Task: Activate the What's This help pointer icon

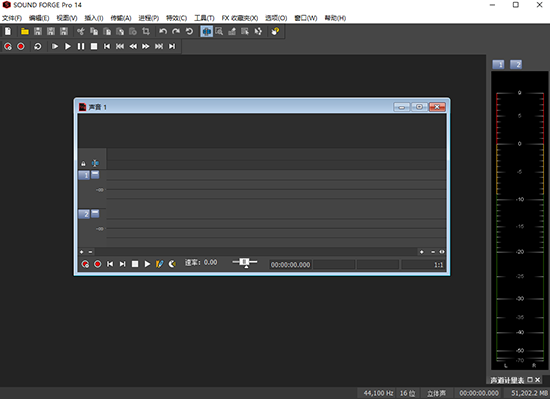Action: (x=275, y=32)
